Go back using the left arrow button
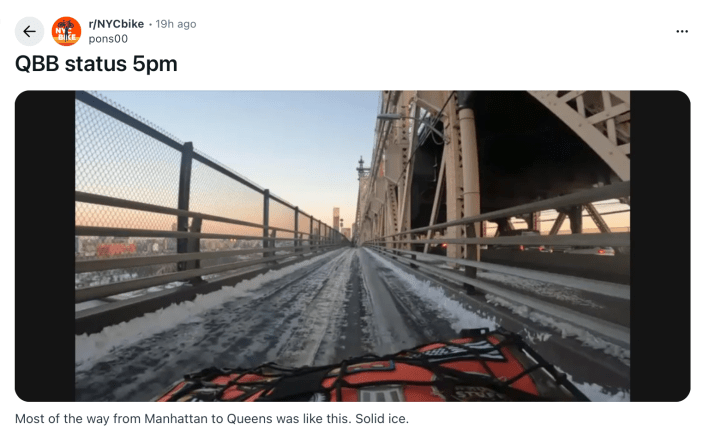 click(29, 31)
